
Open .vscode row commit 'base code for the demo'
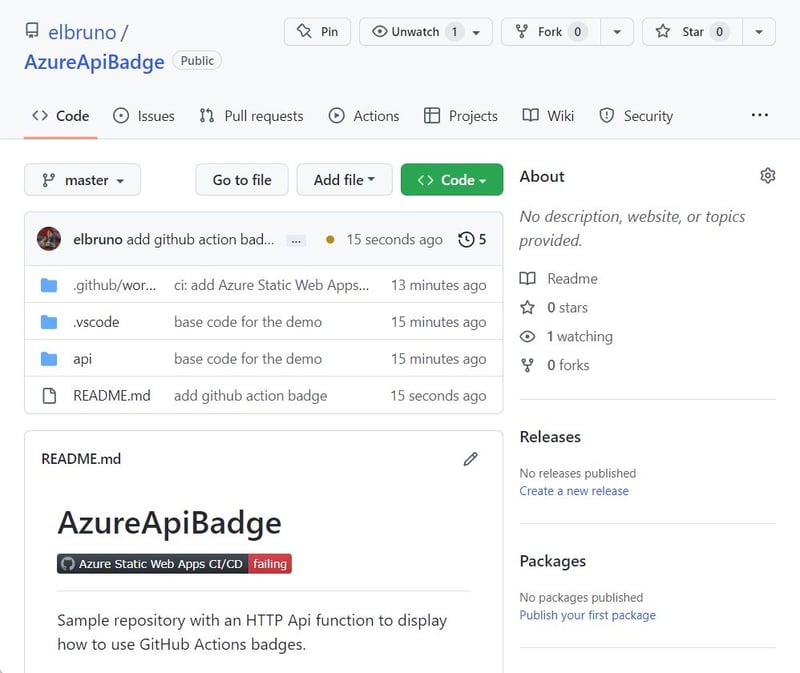point(248,322)
